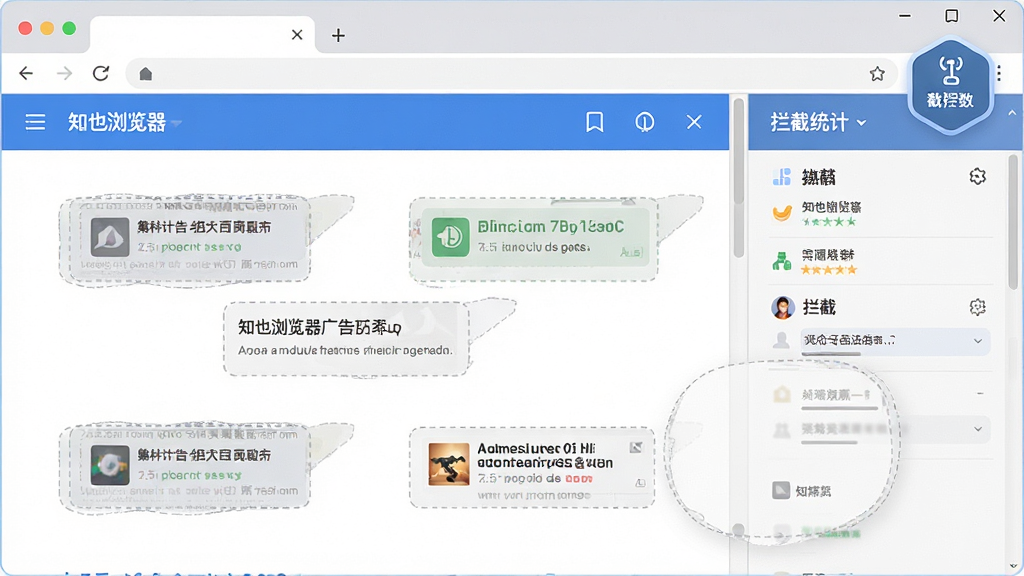Click the browser forward arrow

(x=64, y=73)
